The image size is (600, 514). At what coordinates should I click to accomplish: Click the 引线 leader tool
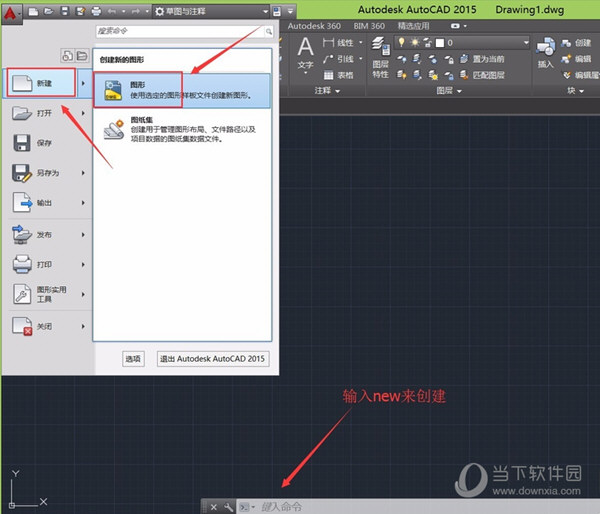(x=338, y=59)
